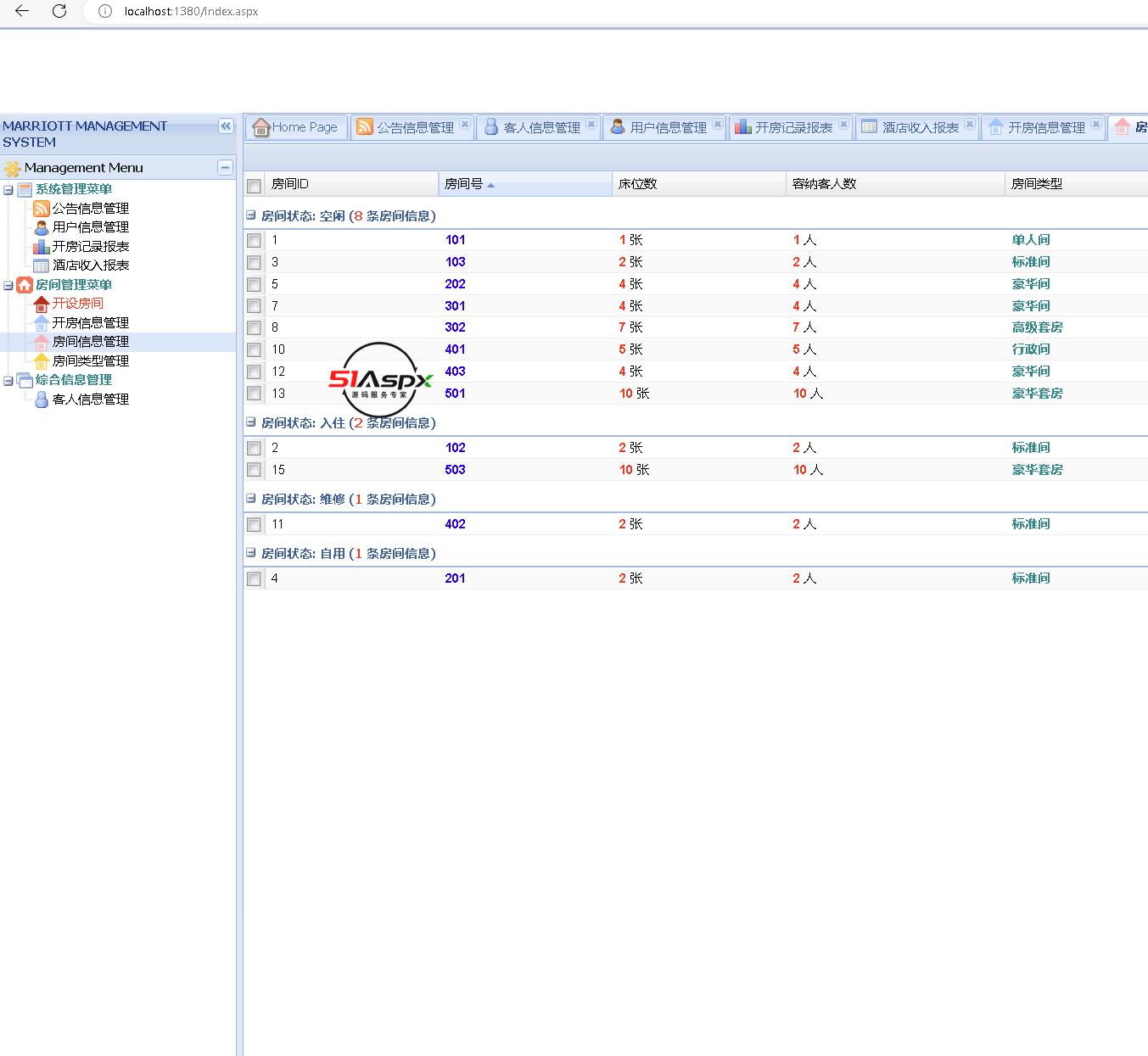Collapse the 系统管理菜单 tree node
The image size is (1148, 1056).
tap(8, 190)
